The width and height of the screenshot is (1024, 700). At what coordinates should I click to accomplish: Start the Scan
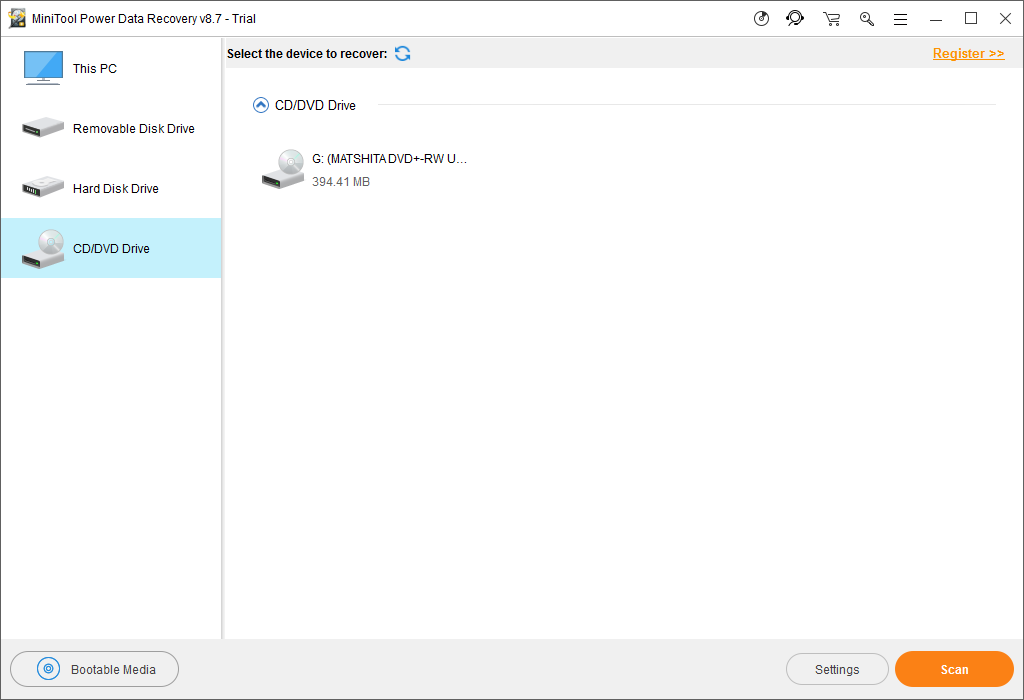tap(954, 669)
